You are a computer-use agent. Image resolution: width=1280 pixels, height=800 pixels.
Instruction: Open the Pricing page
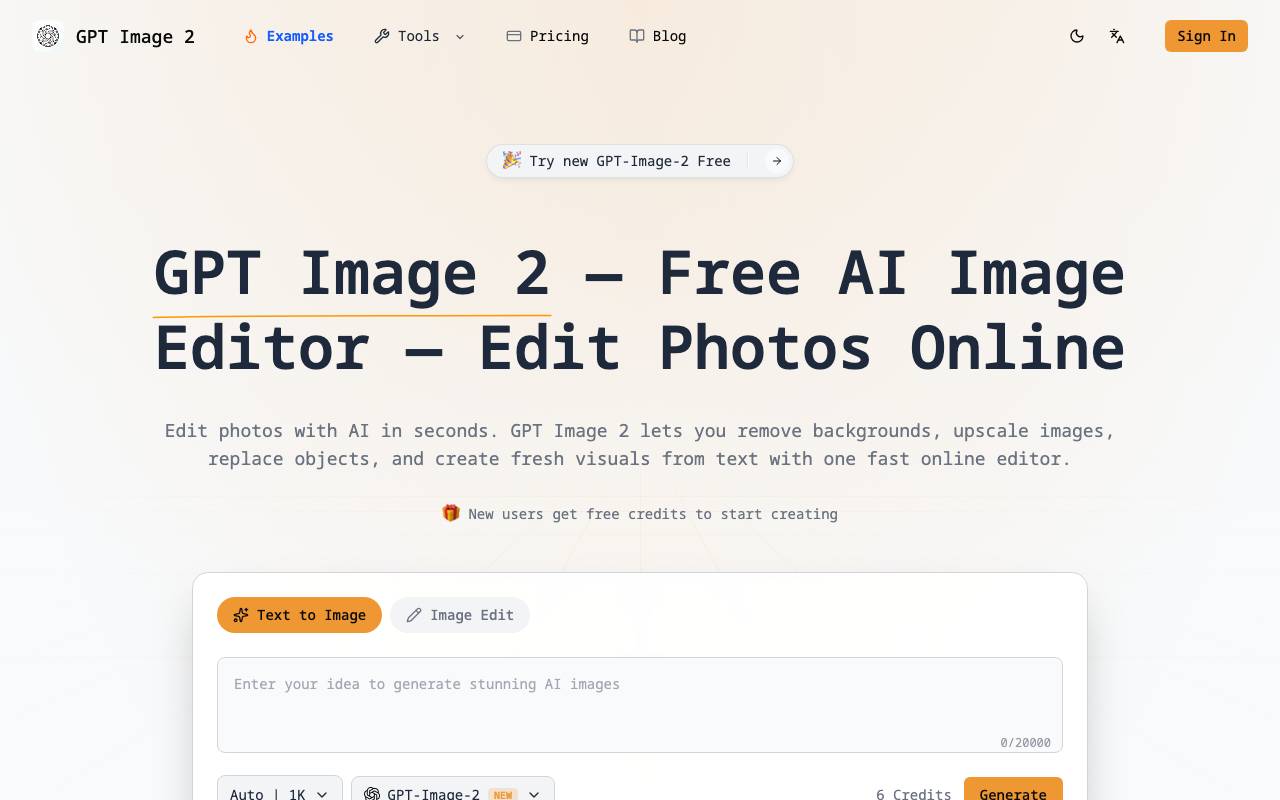coord(548,36)
